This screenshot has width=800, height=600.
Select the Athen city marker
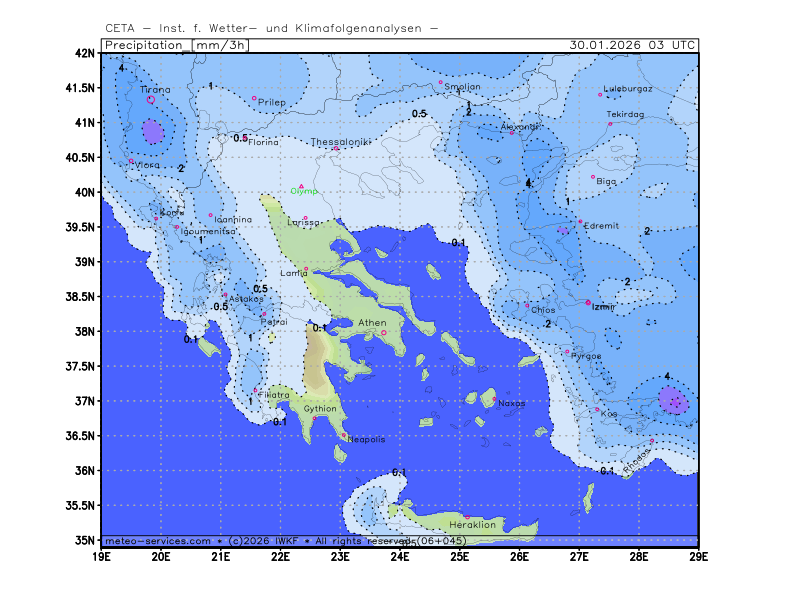coord(383,333)
